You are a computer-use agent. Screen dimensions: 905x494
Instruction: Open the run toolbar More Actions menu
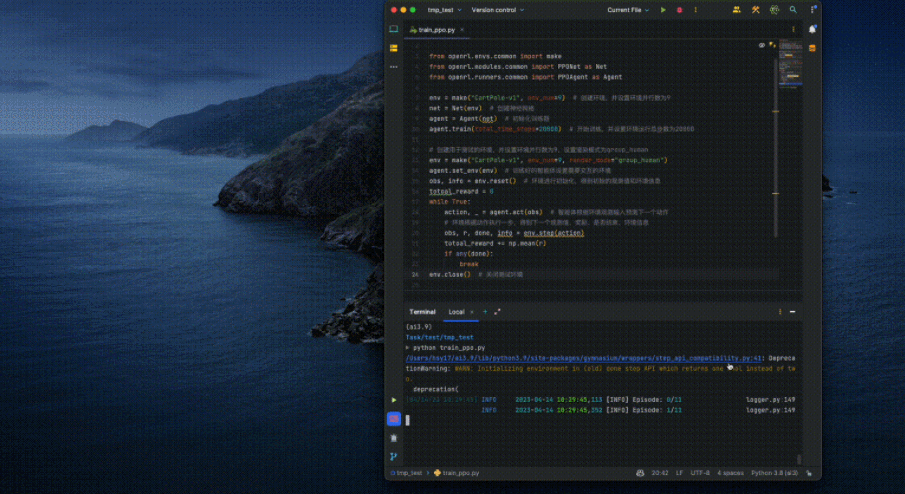pos(695,10)
